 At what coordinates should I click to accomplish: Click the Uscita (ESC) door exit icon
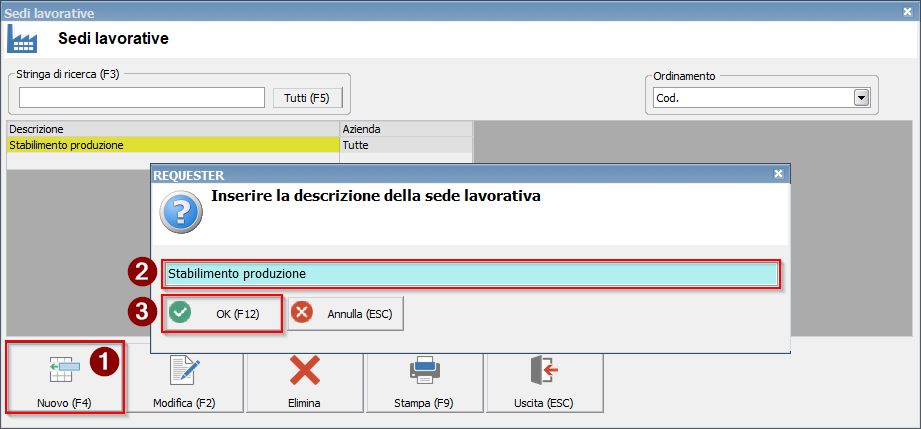click(x=544, y=371)
